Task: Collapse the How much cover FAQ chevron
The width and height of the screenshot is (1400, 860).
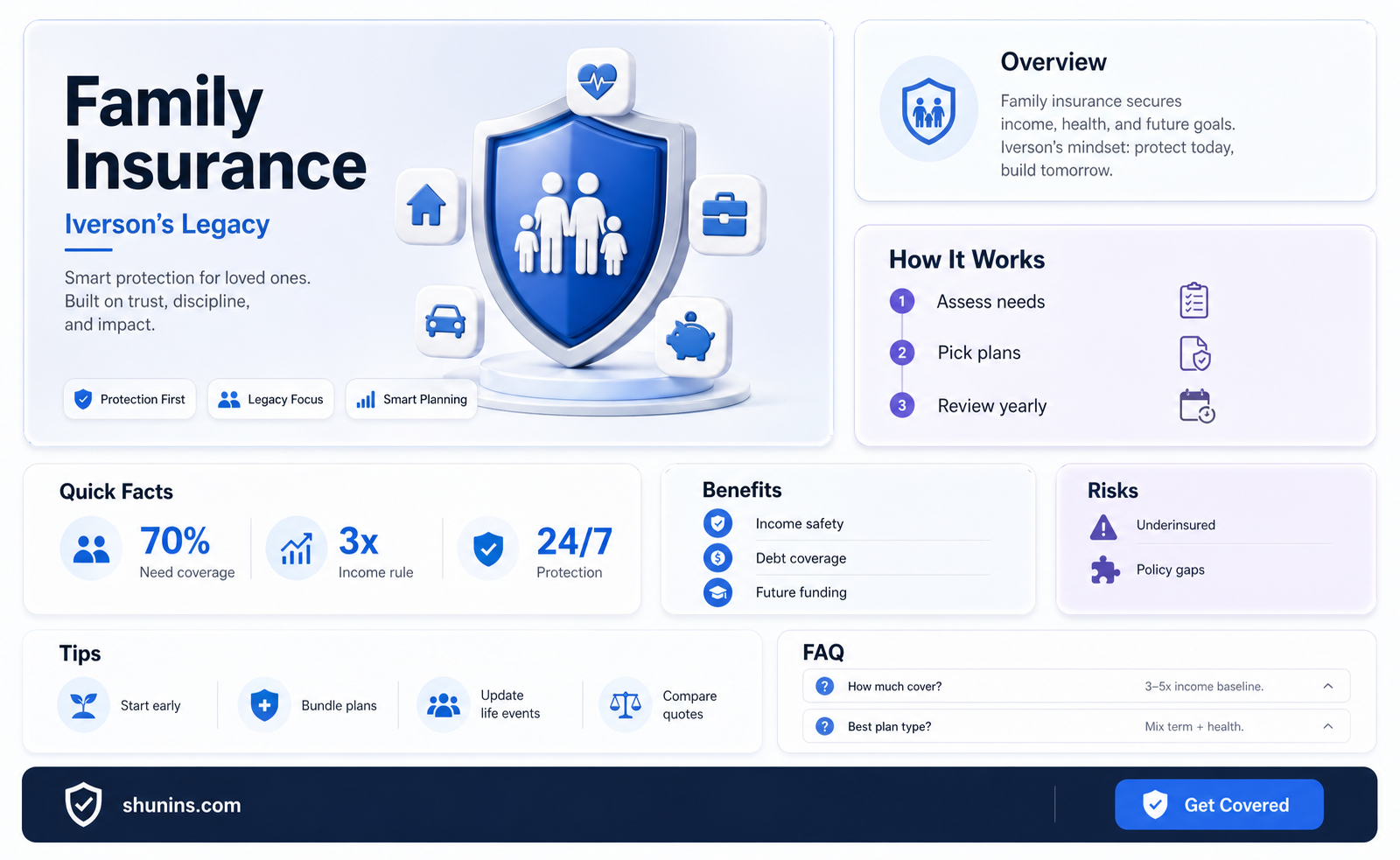Action: 1327,686
